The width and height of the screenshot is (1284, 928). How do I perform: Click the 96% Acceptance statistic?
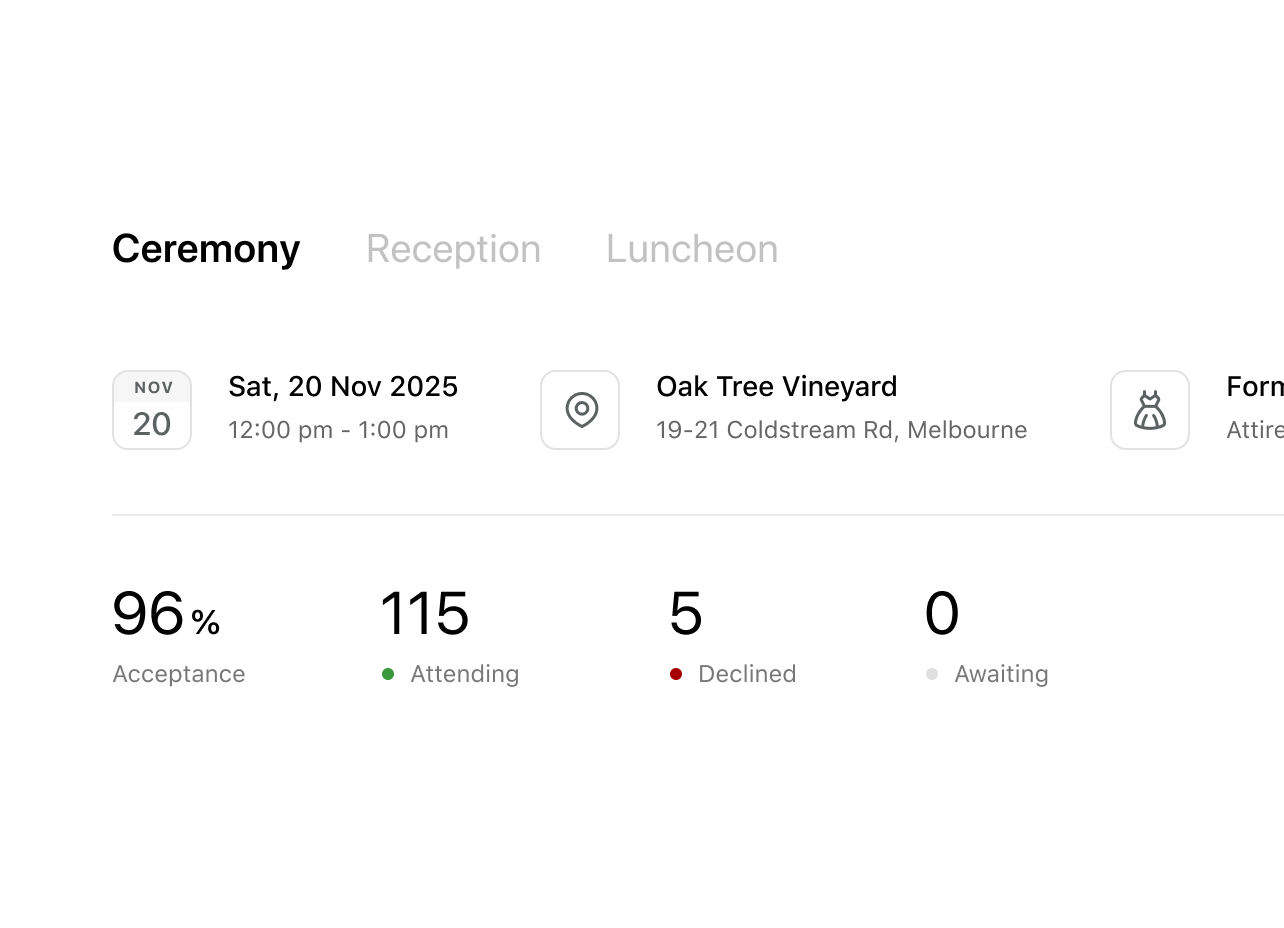[x=165, y=615]
